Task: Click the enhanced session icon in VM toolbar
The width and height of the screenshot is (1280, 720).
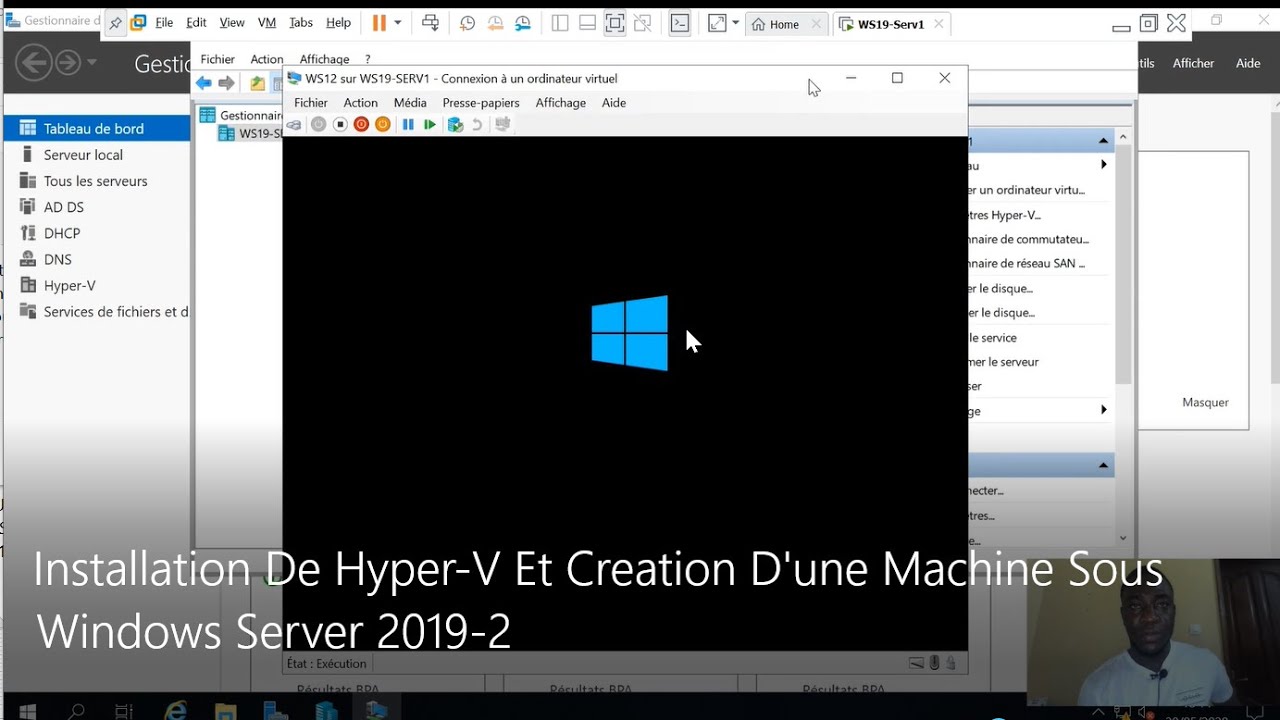Action: (502, 125)
